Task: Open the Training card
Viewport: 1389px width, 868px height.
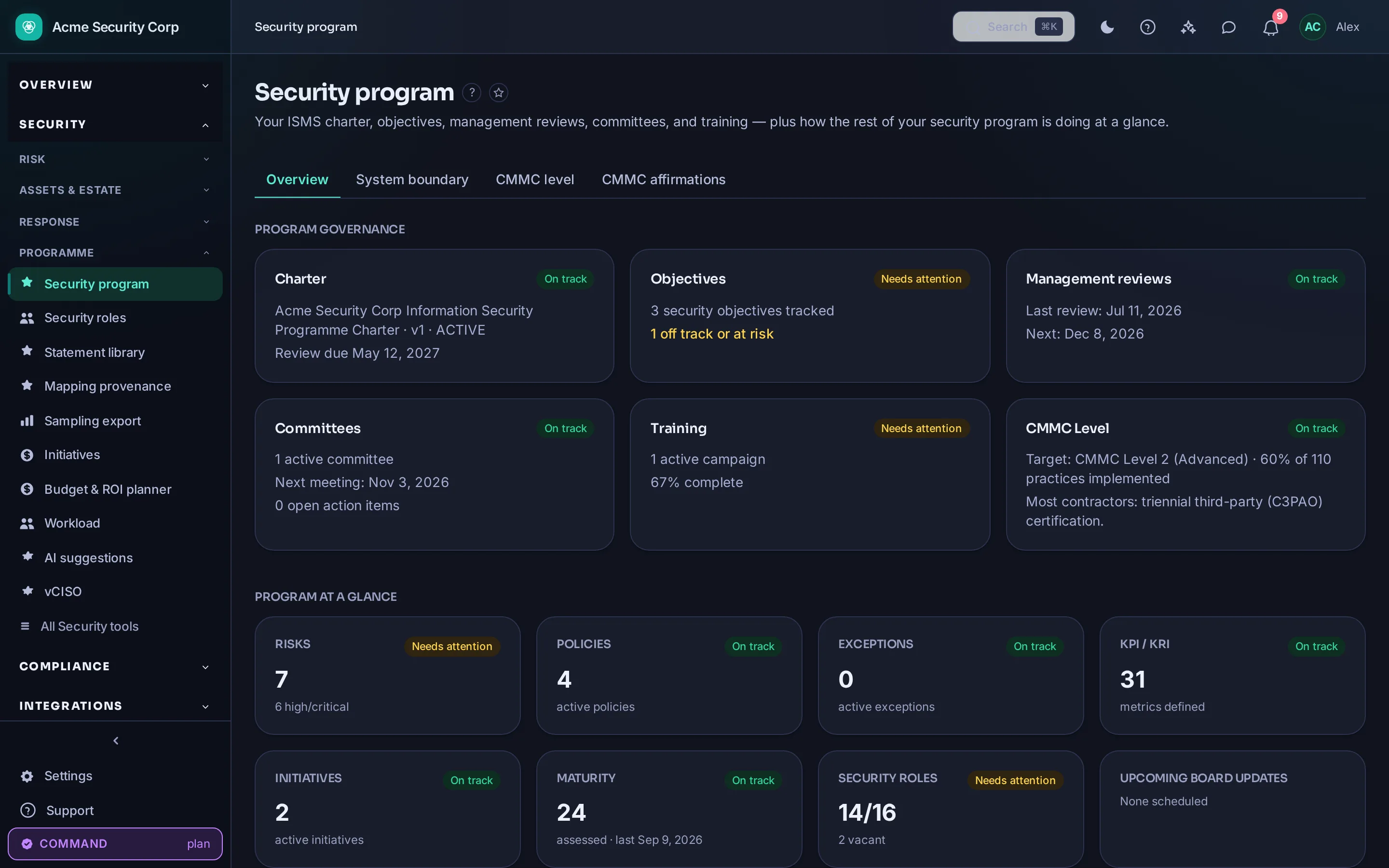Action: [x=810, y=475]
